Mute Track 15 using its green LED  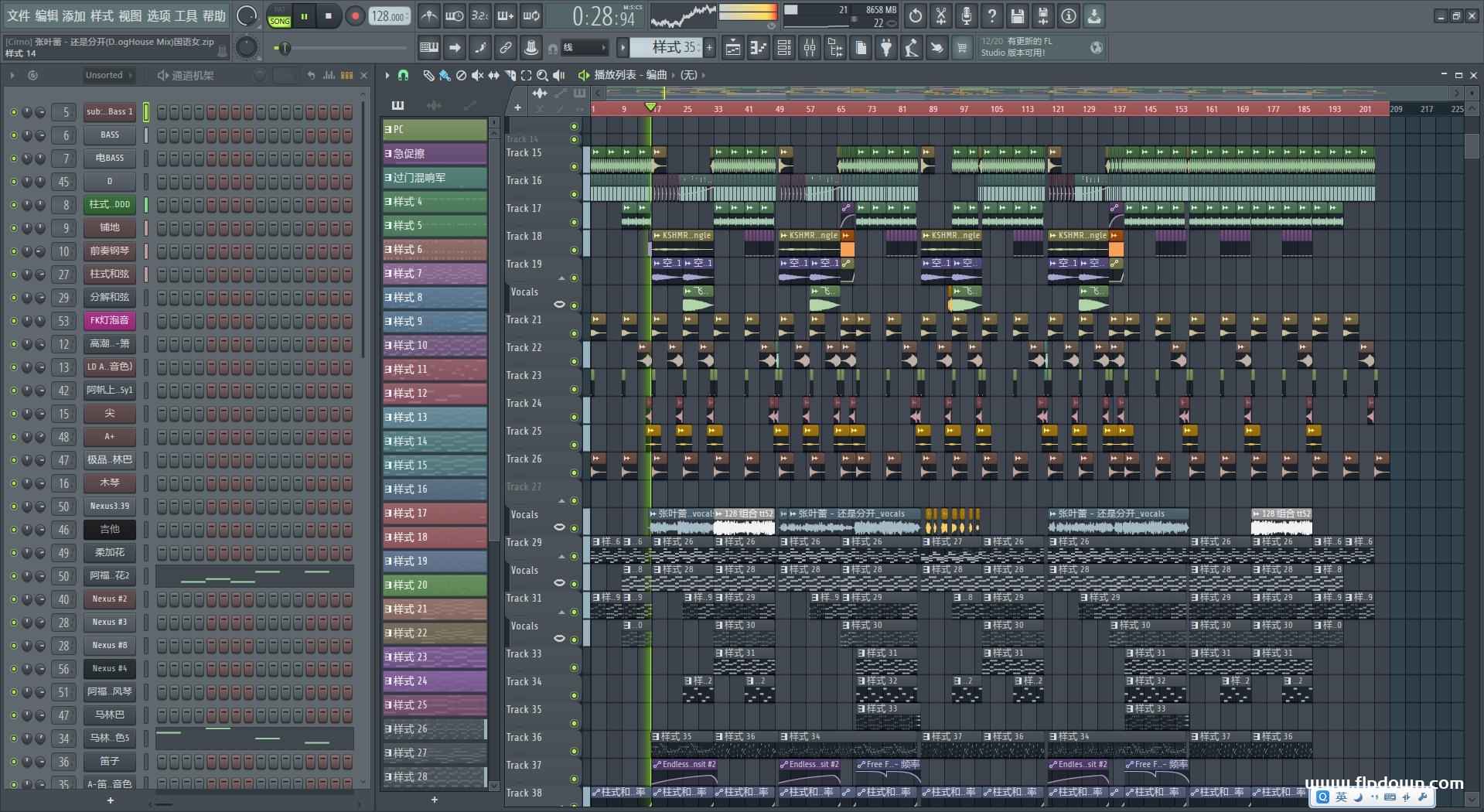[x=574, y=166]
